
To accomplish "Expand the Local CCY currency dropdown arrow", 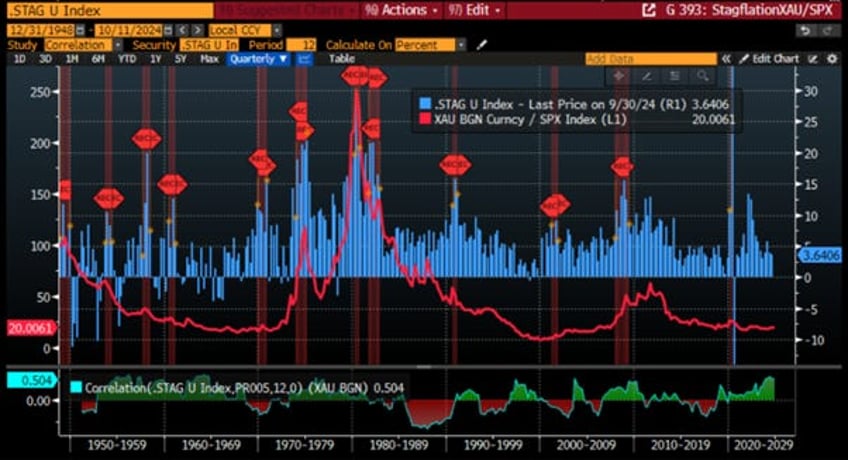I will pos(277,31).
